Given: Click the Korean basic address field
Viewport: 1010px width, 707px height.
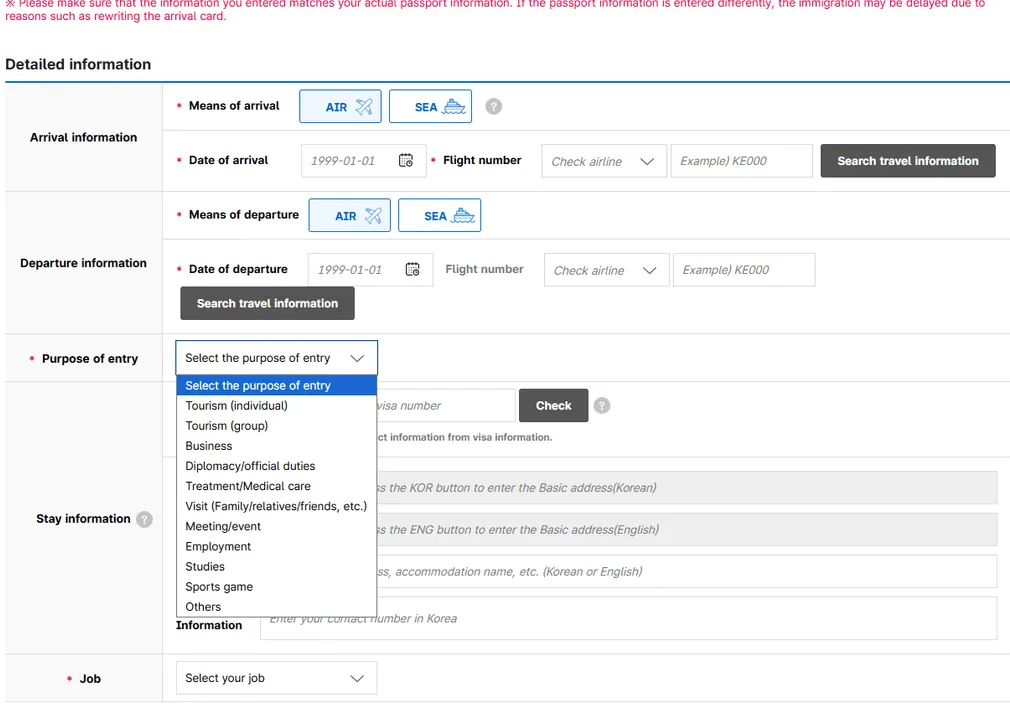Looking at the screenshot, I should 687,487.
